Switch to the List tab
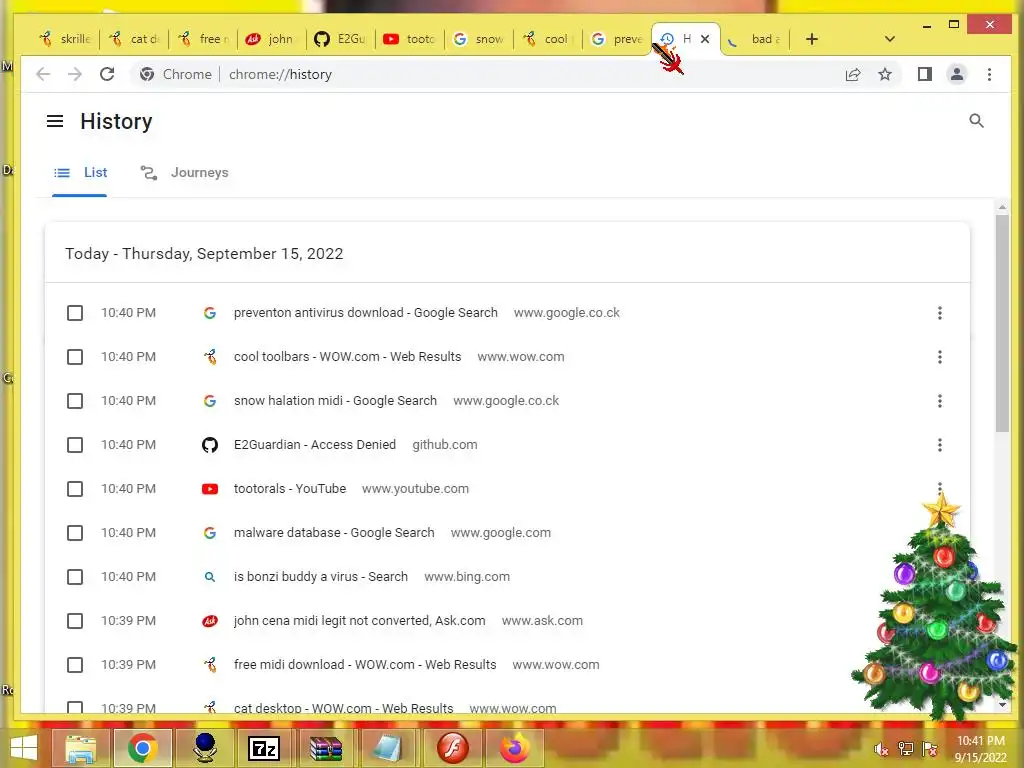This screenshot has width=1024, height=768. [x=80, y=172]
